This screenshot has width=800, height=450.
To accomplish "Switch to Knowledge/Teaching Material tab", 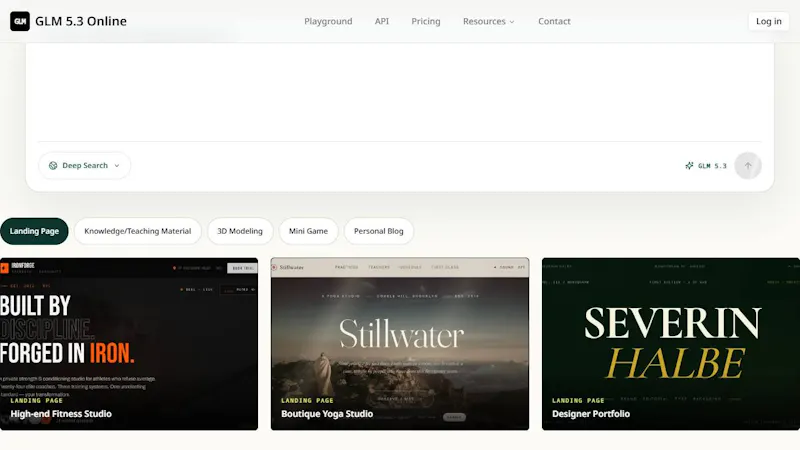I will pyautogui.click(x=138, y=231).
